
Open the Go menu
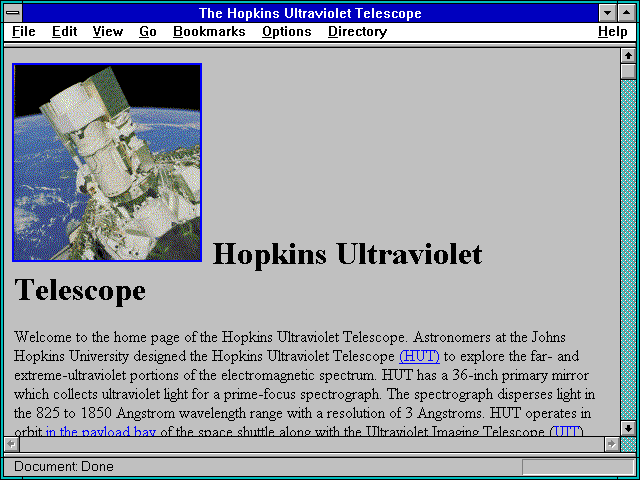tap(147, 32)
